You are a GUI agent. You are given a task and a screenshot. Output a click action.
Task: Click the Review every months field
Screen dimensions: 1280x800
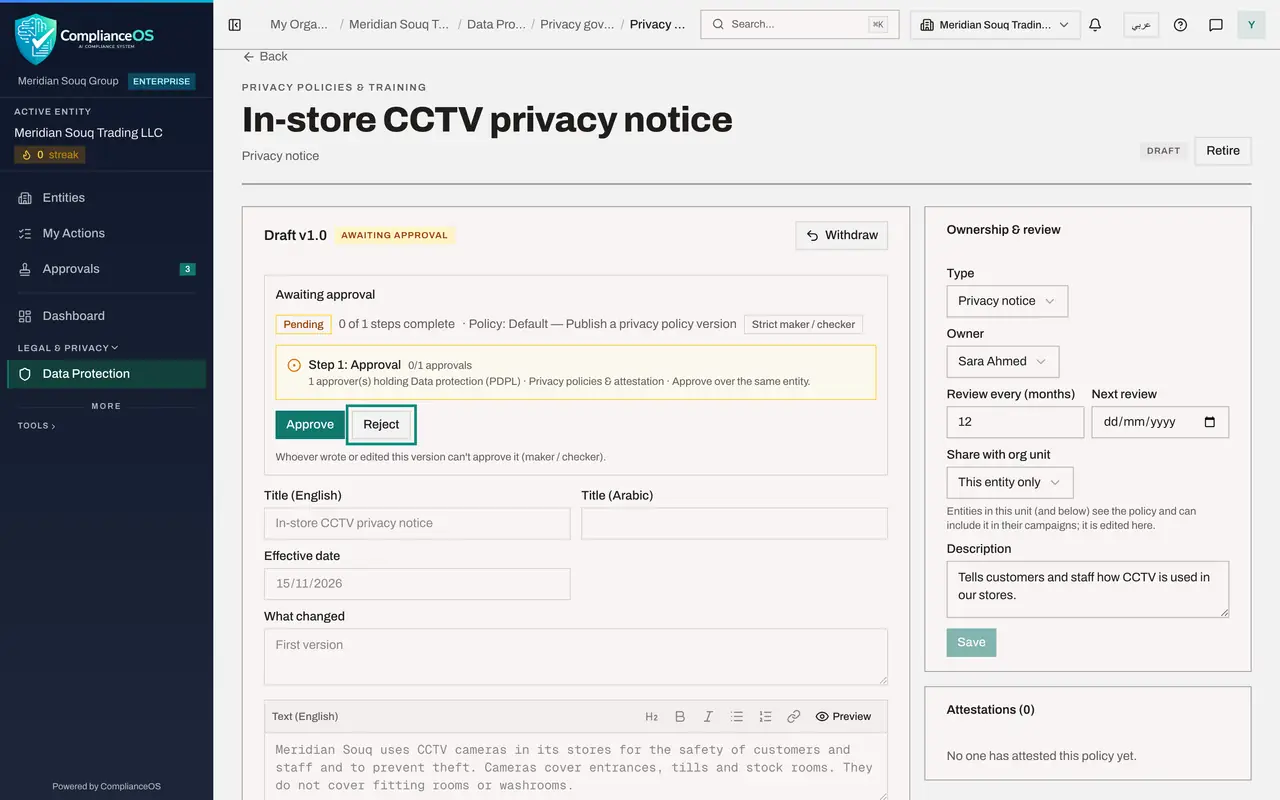[1015, 422]
